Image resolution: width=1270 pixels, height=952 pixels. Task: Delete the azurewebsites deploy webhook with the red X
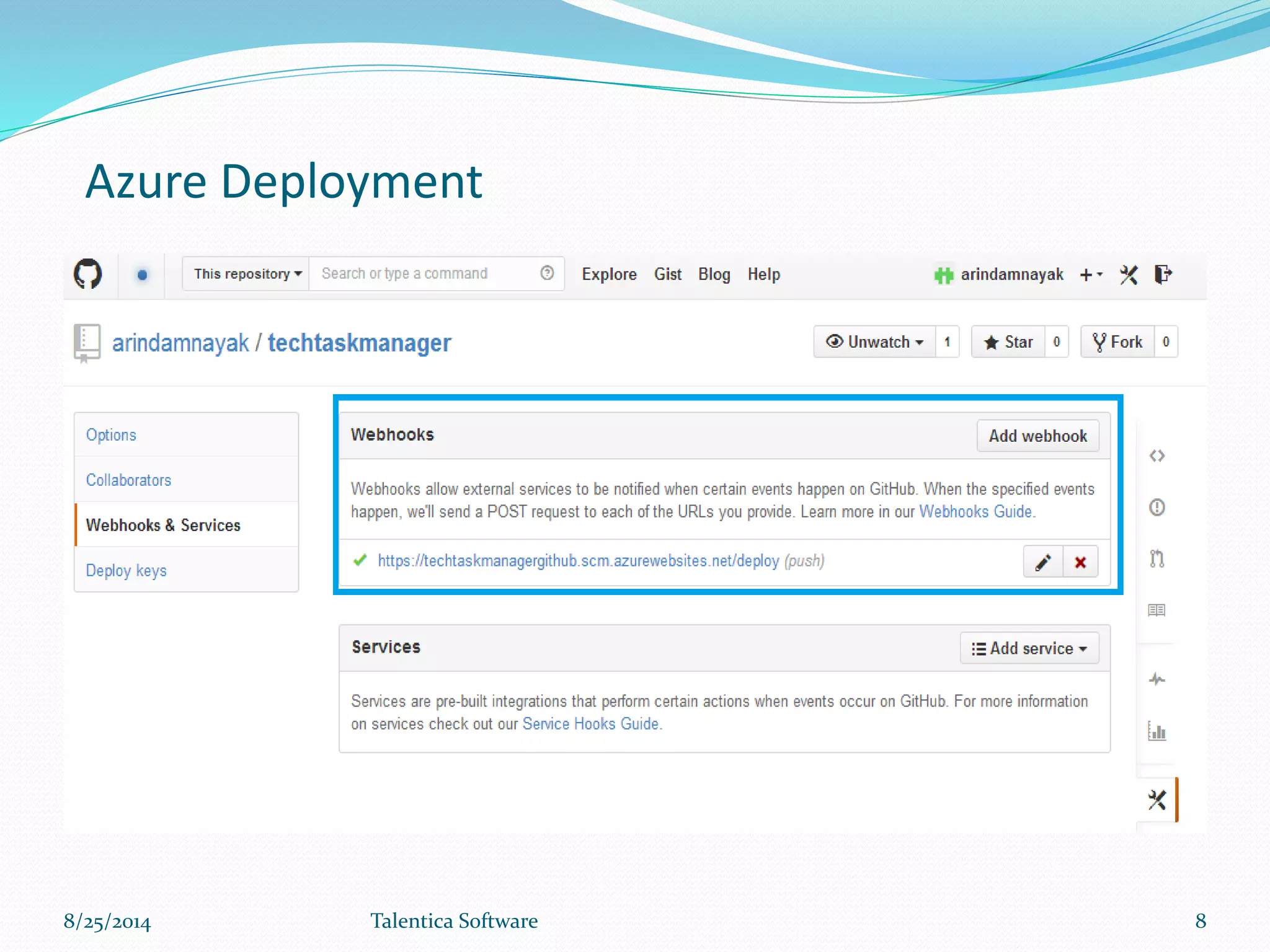[1081, 562]
